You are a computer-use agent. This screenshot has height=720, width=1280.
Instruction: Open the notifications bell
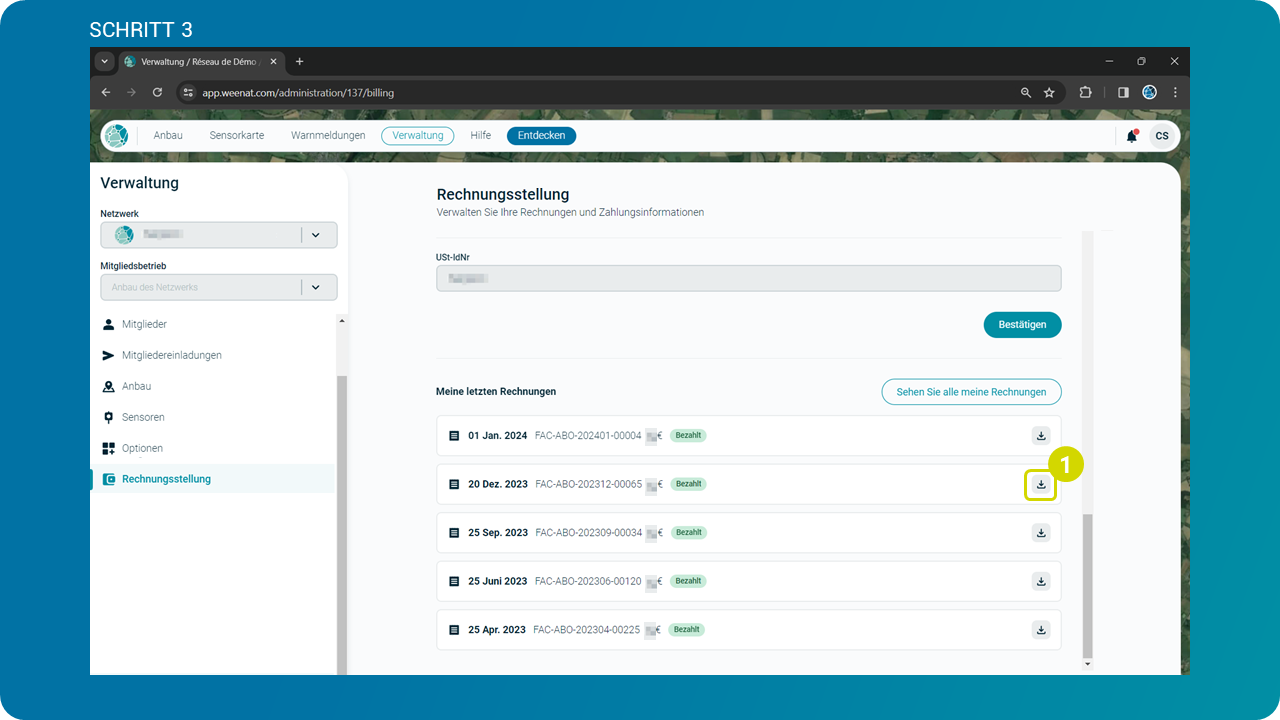pyautogui.click(x=1132, y=136)
